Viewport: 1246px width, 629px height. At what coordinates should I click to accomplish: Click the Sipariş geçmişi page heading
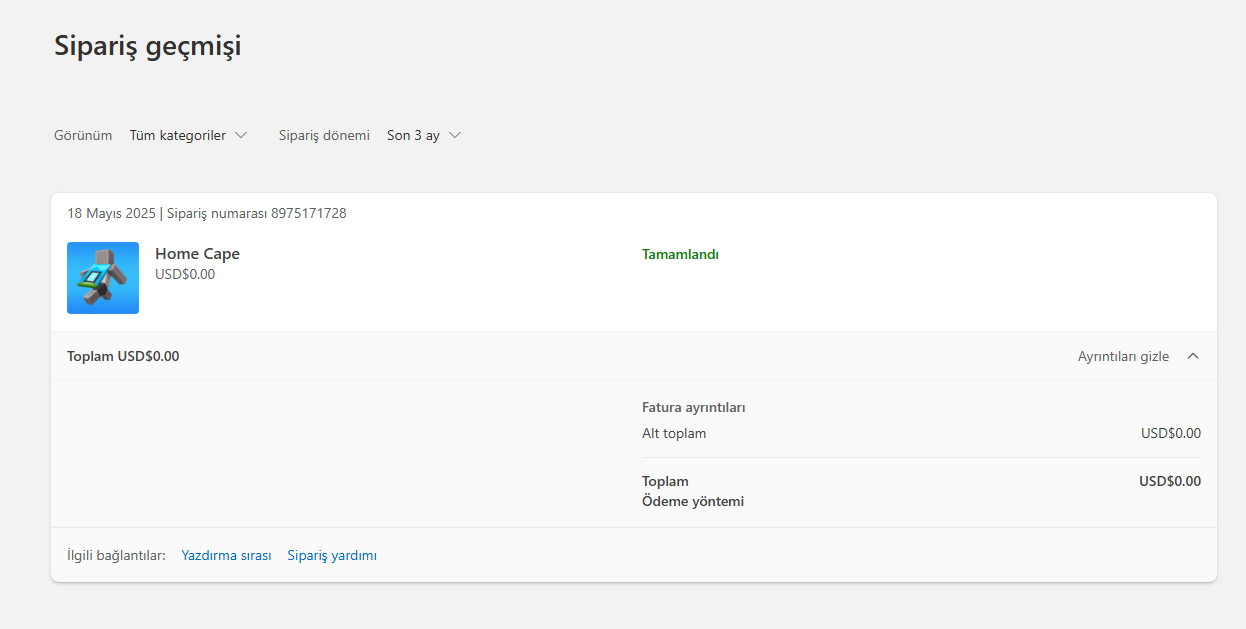[x=147, y=46]
